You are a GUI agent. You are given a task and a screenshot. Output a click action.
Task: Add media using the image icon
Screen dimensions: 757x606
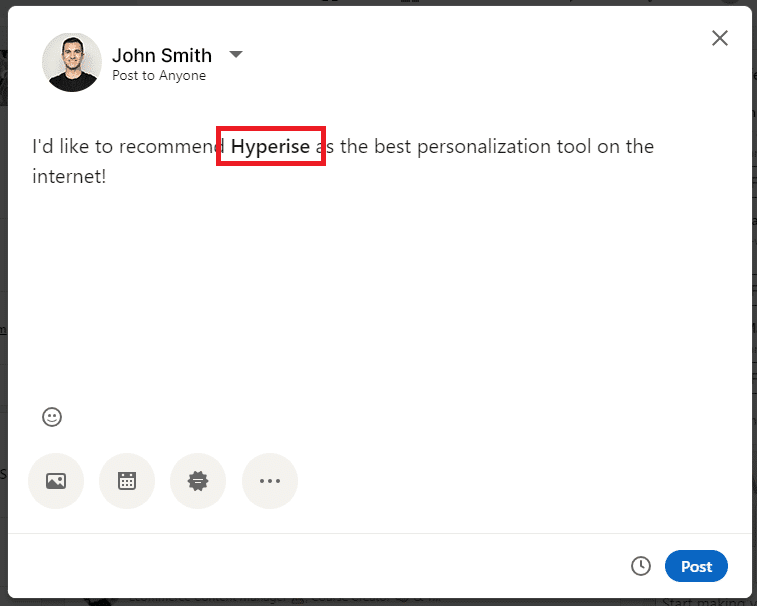pos(56,481)
